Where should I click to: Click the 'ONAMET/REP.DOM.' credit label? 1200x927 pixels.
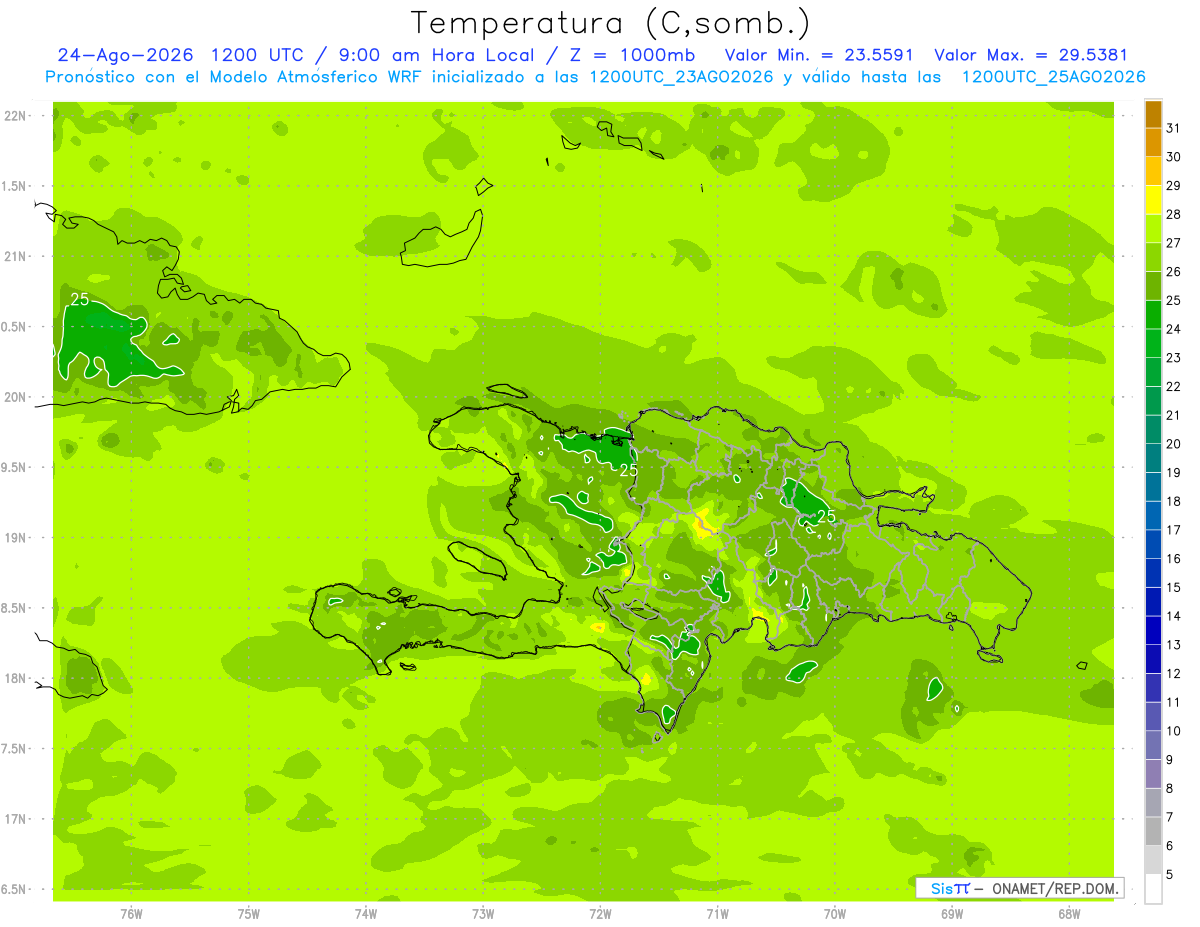(x=1054, y=888)
